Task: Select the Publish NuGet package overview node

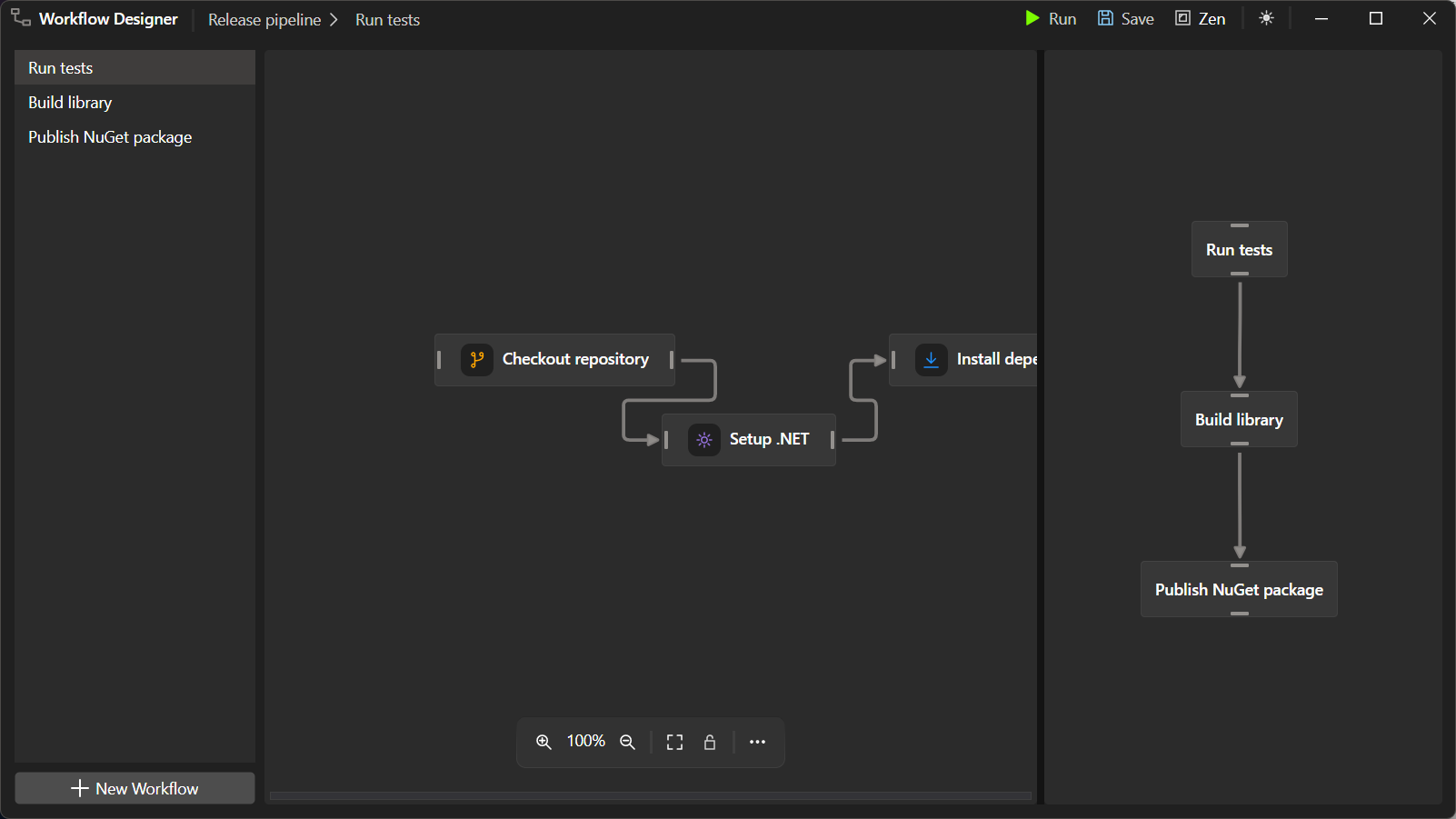Action: click(x=1239, y=589)
